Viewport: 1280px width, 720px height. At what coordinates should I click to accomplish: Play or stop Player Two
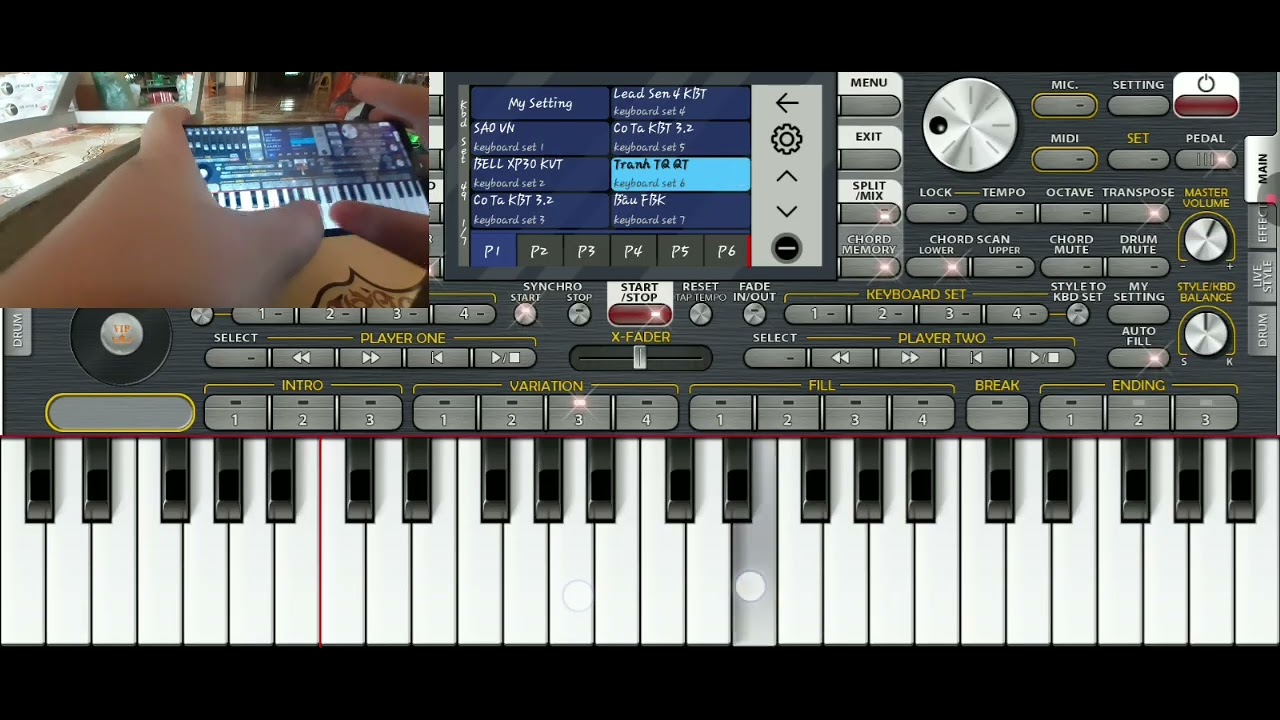click(x=1044, y=357)
